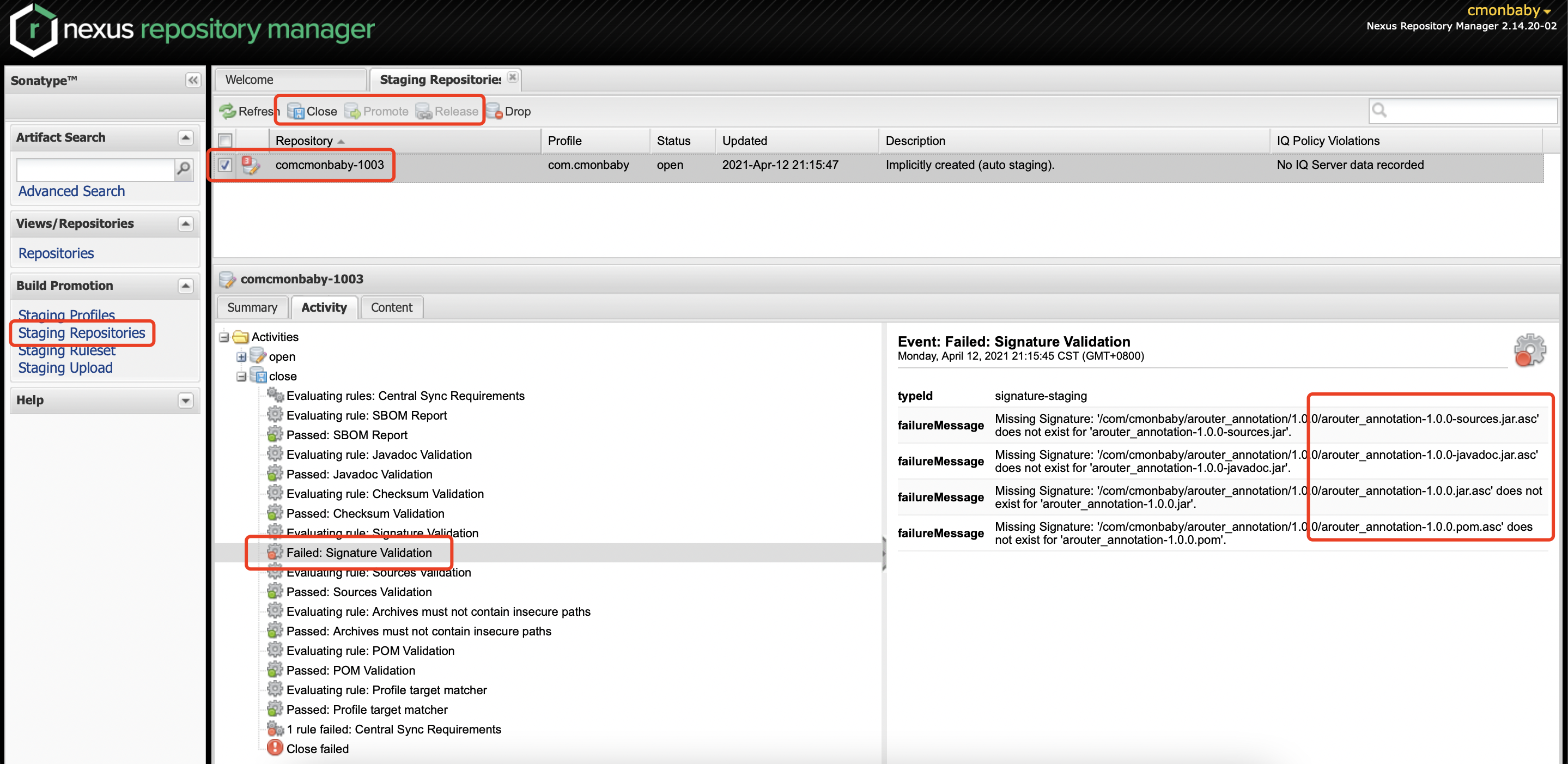Image resolution: width=1568 pixels, height=764 pixels.
Task: Collapse the Artifact Search section
Action: 186,137
